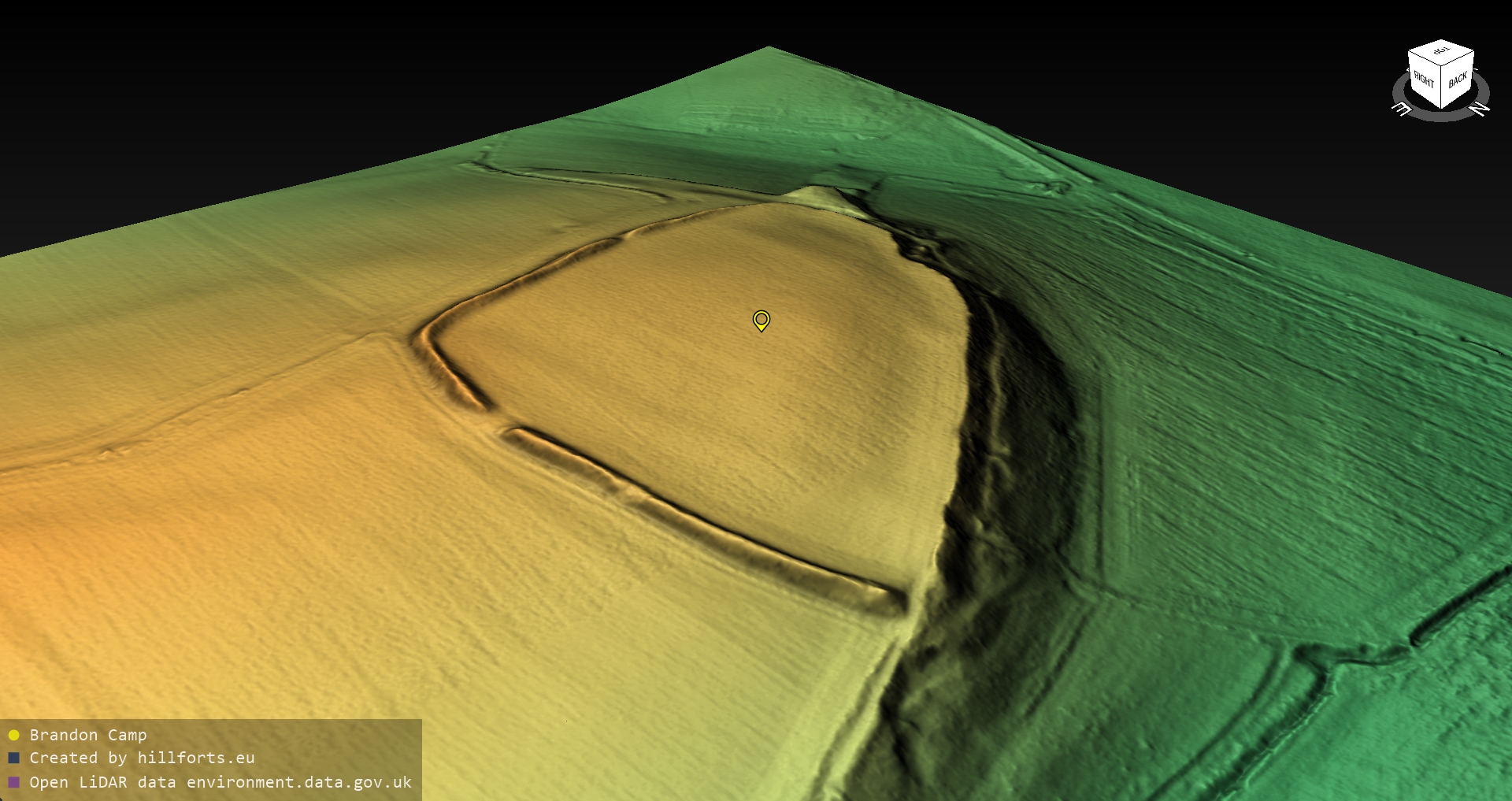Viewport: 1512px width, 801px height.
Task: Click the TOP face of the view cube
Action: pos(1441,54)
